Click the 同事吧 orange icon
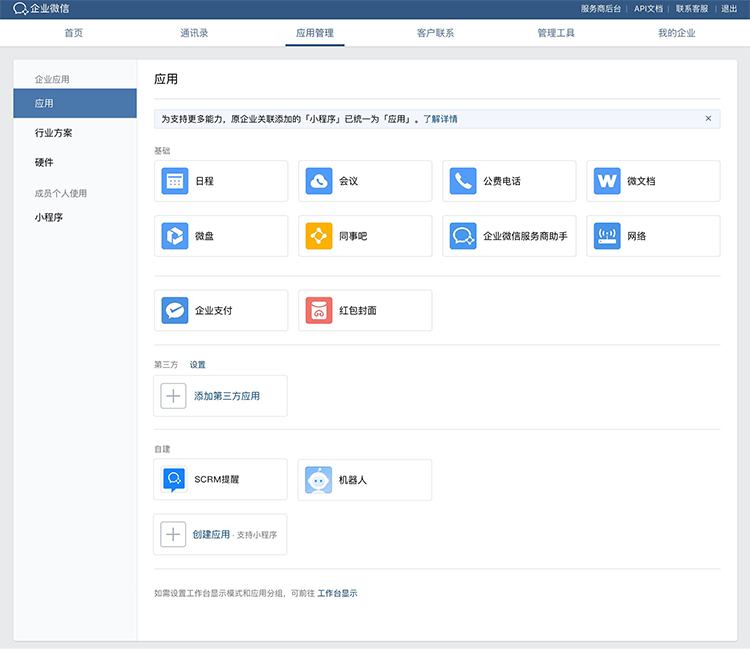Screen dimensions: 750x650 319,236
